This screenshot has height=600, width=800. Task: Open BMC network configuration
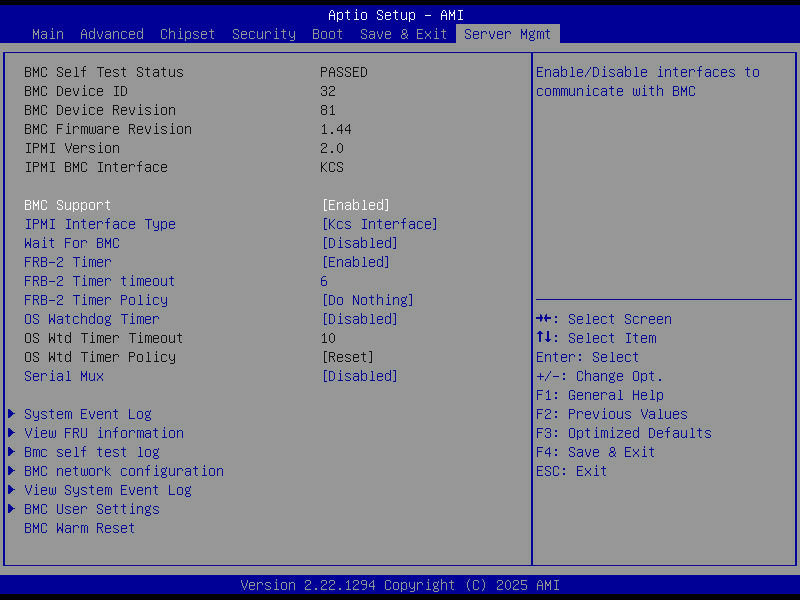point(123,470)
